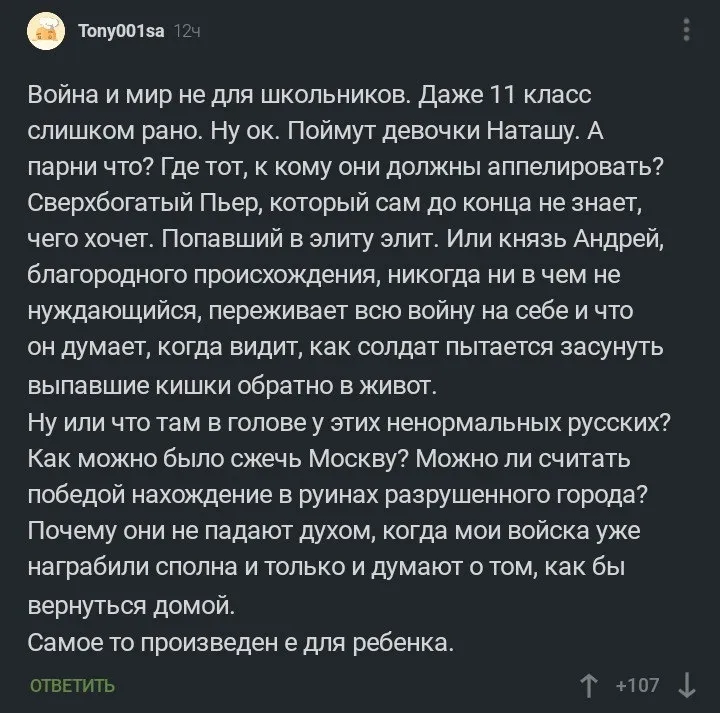720x713 pixels.
Task: Click the last line 'Самое то произведен е'
Action: tap(241, 642)
